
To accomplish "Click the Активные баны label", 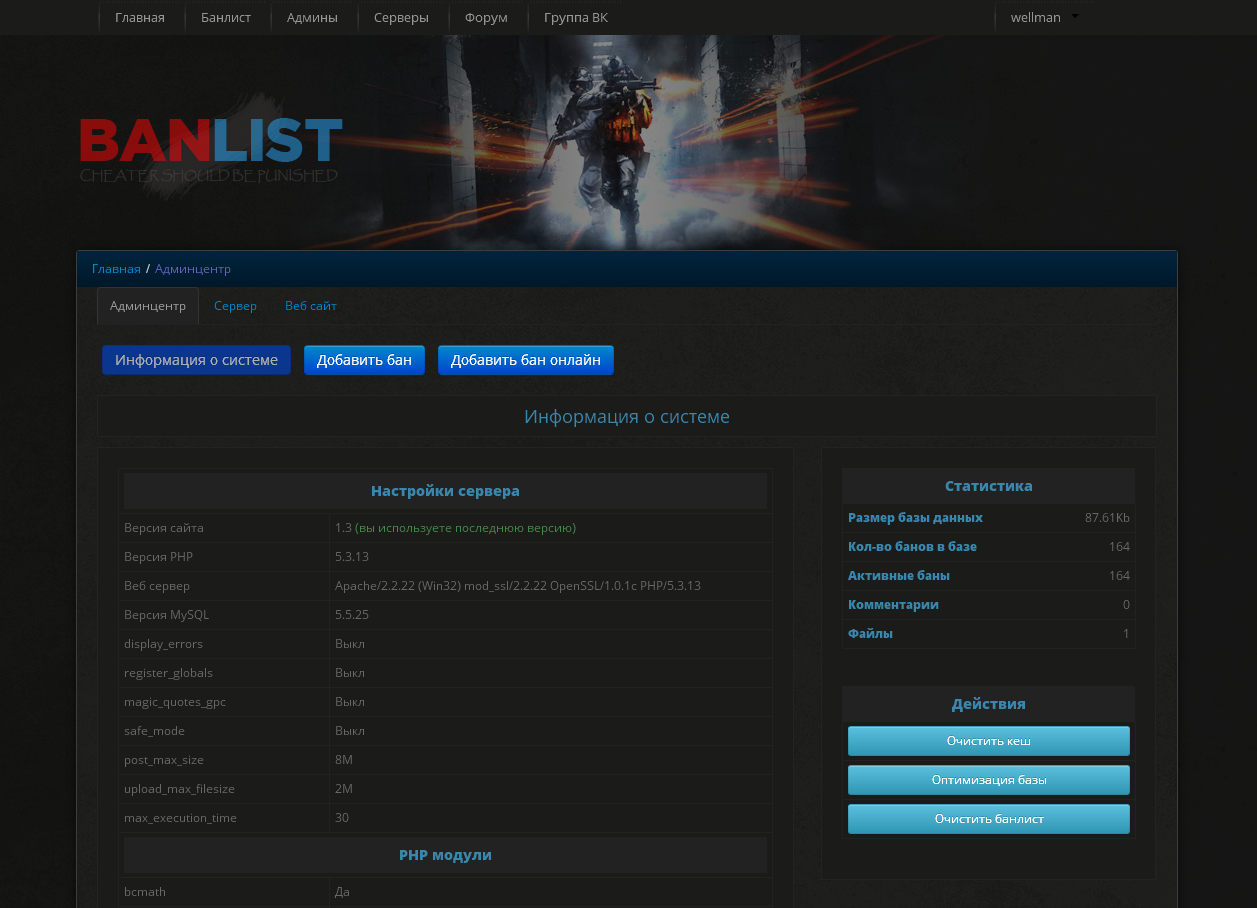I will [x=899, y=575].
